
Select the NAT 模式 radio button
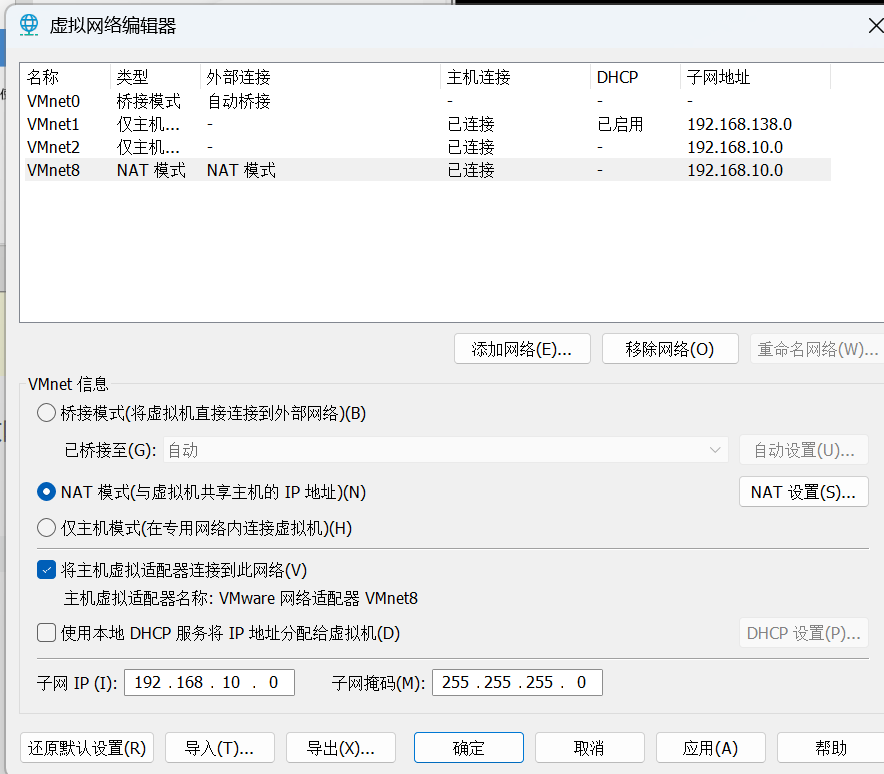pos(46,492)
